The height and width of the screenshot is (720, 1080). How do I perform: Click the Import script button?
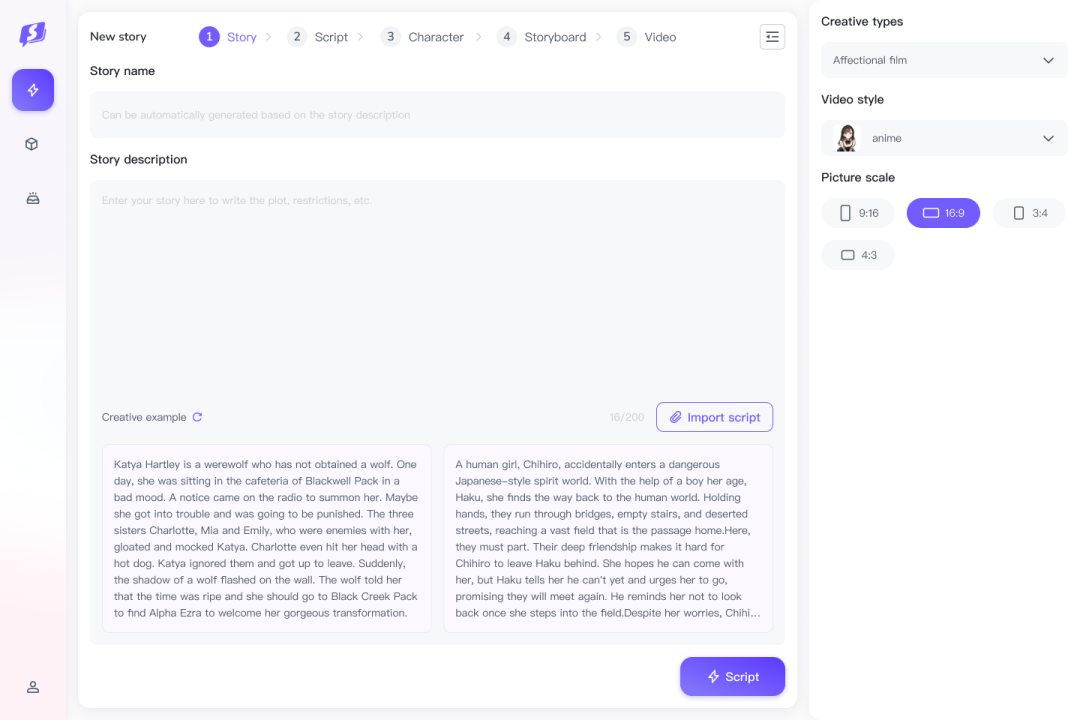pos(714,417)
